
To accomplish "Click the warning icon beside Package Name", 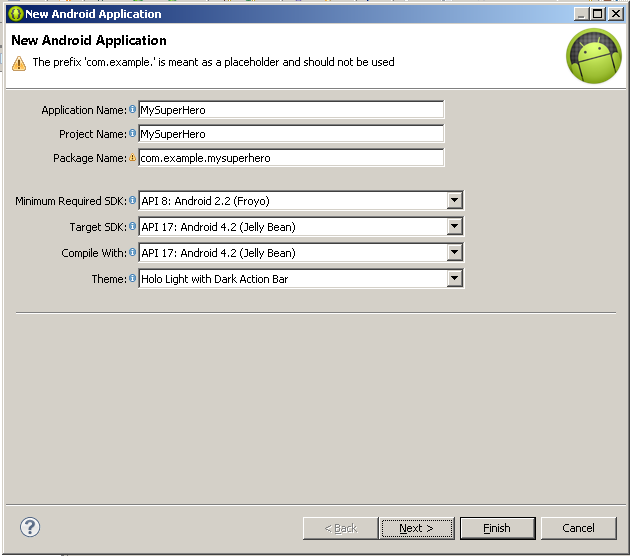I will coord(132,157).
